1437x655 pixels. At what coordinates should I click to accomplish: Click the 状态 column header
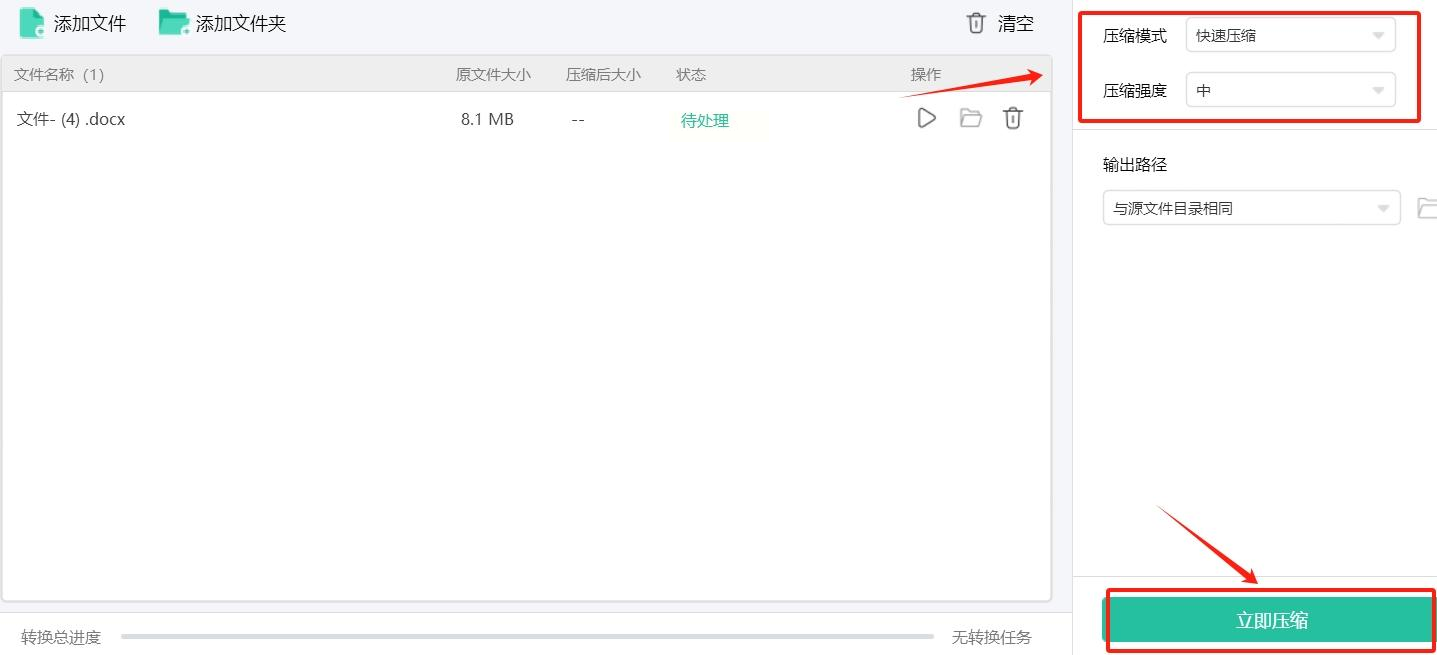pyautogui.click(x=691, y=75)
